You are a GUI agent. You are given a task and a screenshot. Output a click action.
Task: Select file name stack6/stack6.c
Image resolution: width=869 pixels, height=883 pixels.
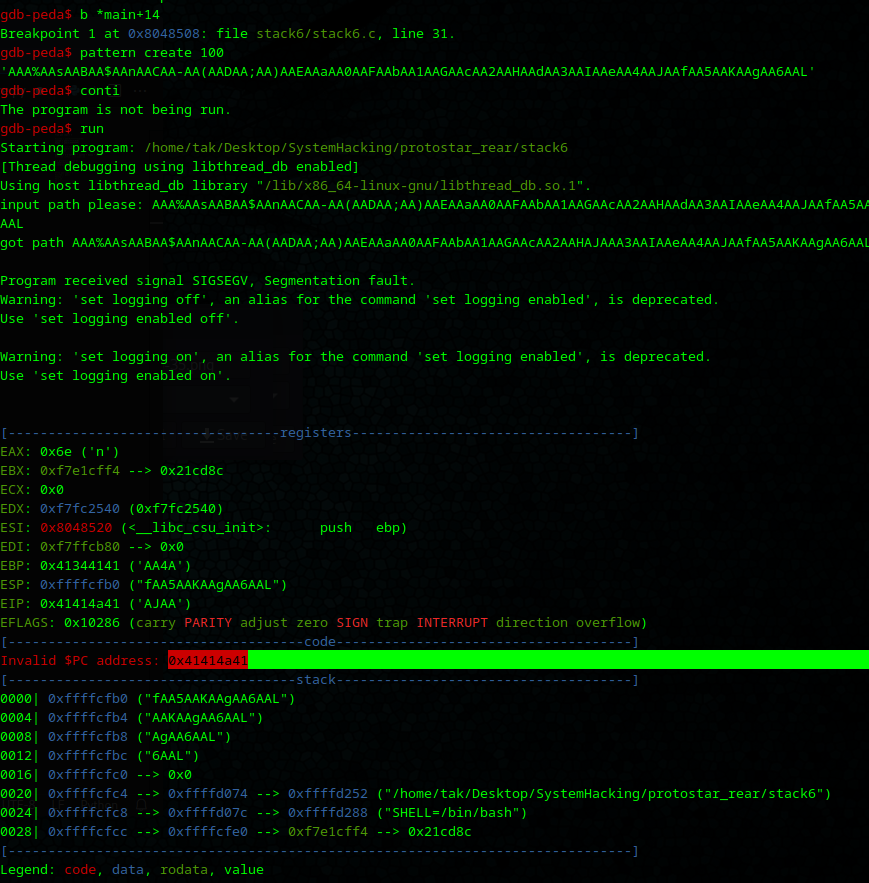316,34
